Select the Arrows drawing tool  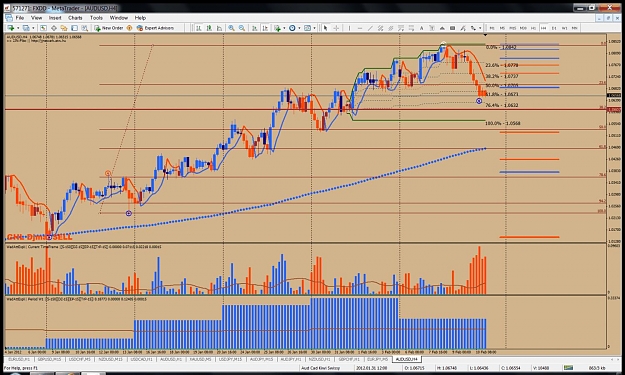[473, 28]
